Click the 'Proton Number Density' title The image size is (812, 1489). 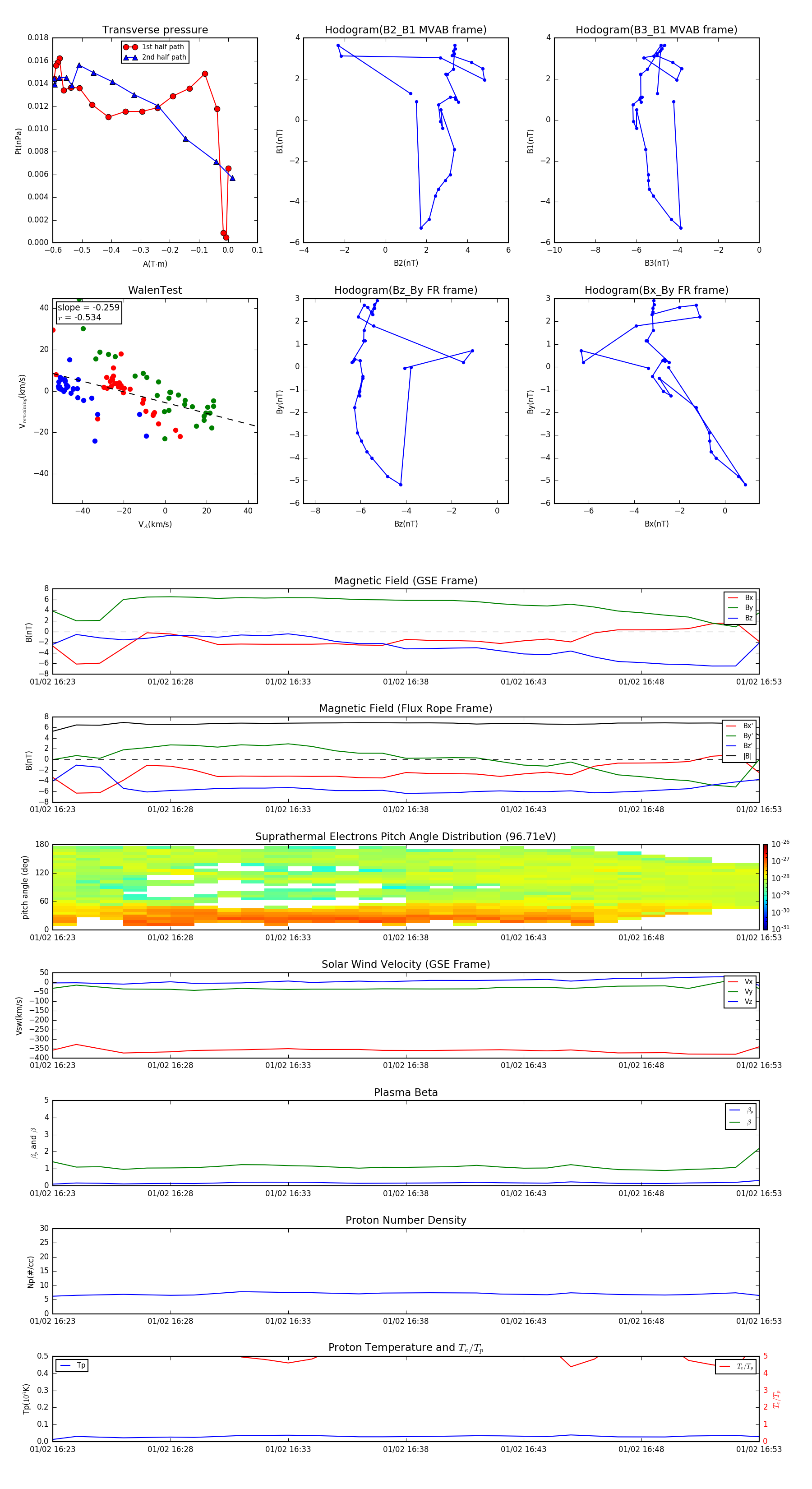pos(406,1220)
